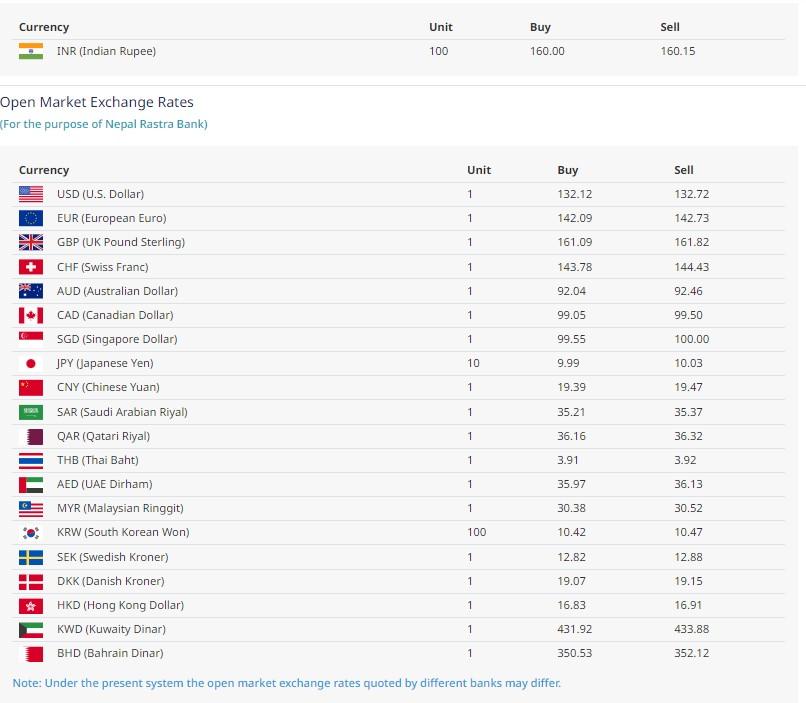The width and height of the screenshot is (806, 703).
Task: Click the Buy column header in open market table
Action: tap(567, 170)
